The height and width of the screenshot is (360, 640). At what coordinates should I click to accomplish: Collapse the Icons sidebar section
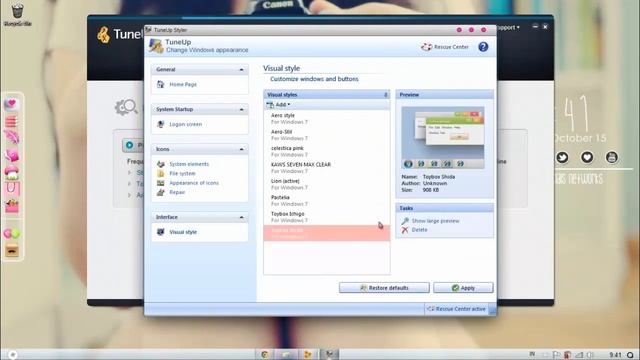[x=241, y=150]
